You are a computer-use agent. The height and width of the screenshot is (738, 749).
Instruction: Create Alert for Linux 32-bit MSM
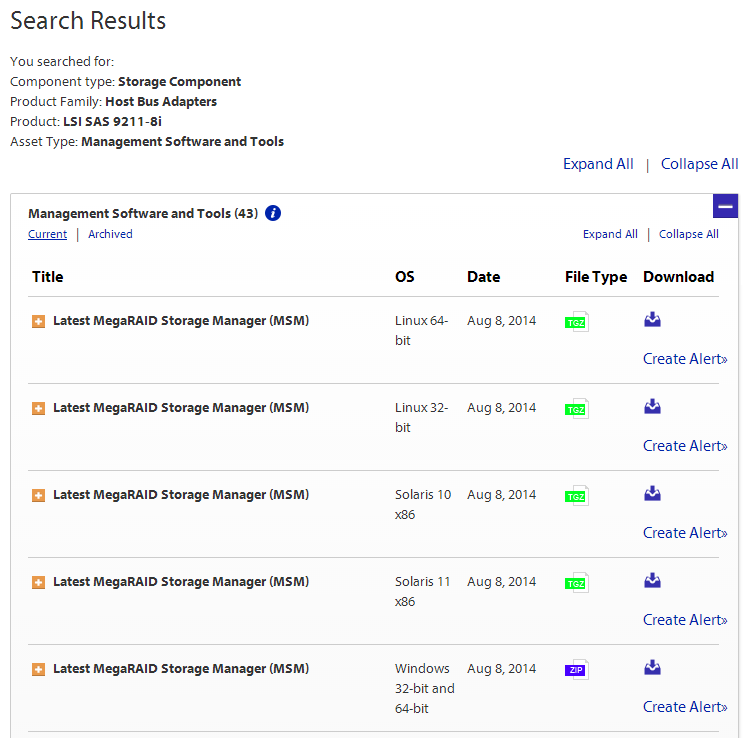pyautogui.click(x=685, y=446)
